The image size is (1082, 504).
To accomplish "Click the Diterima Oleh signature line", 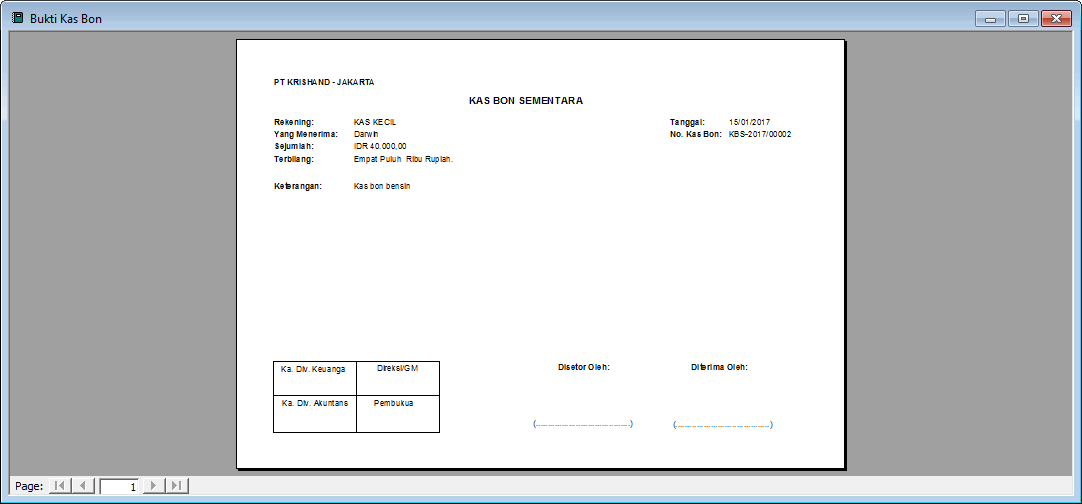I will [x=722, y=425].
